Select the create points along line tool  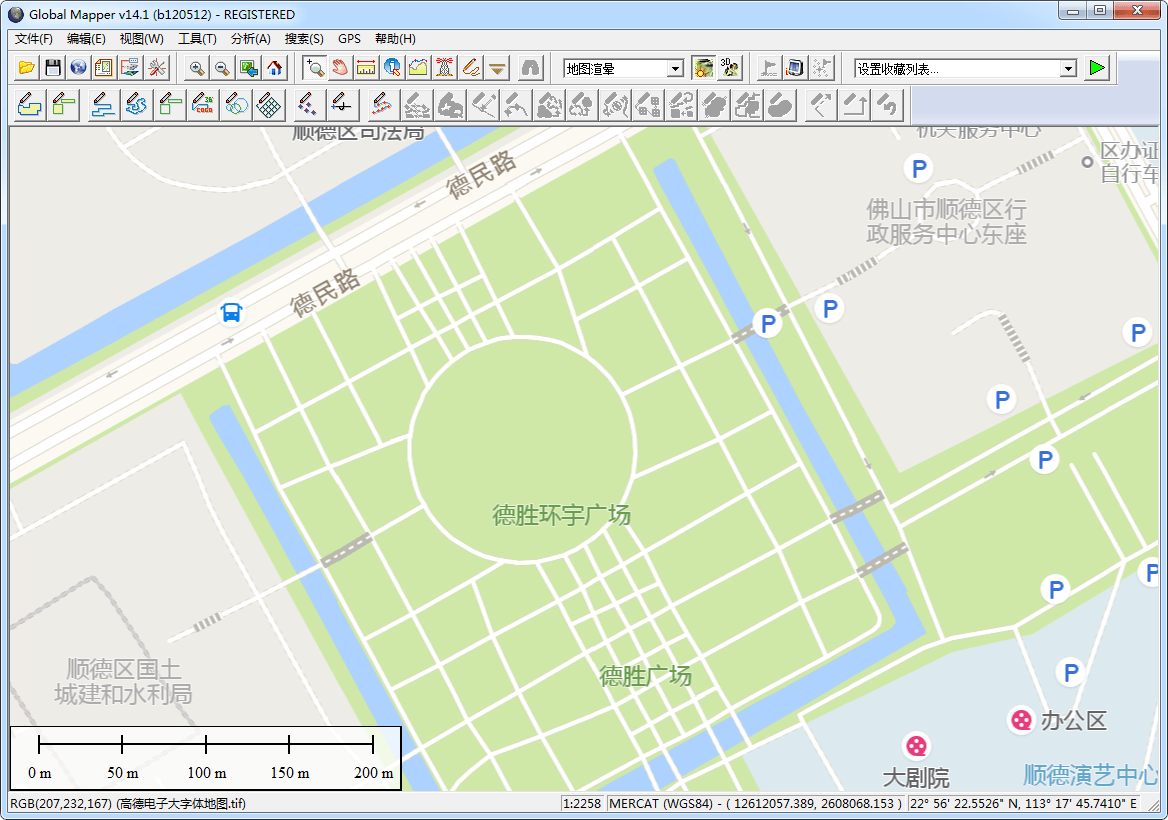381,104
